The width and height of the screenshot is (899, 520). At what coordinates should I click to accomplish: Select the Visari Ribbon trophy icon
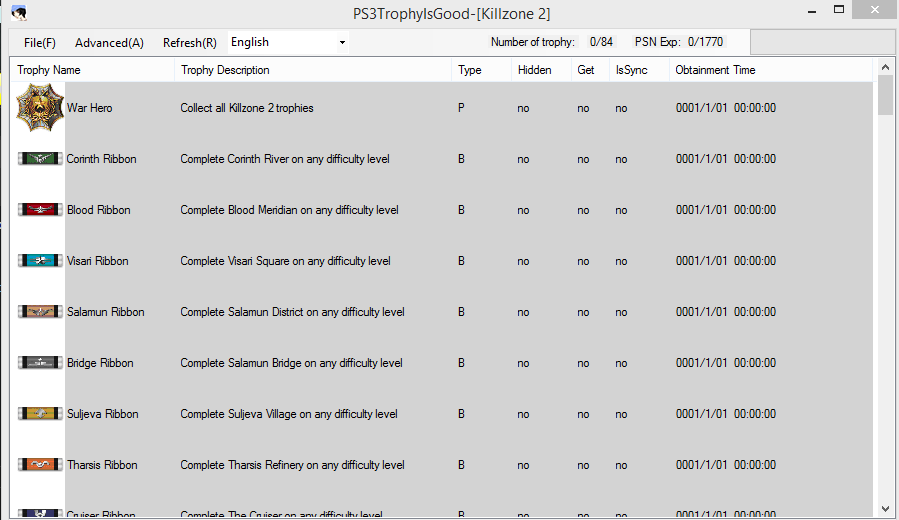click(40, 261)
